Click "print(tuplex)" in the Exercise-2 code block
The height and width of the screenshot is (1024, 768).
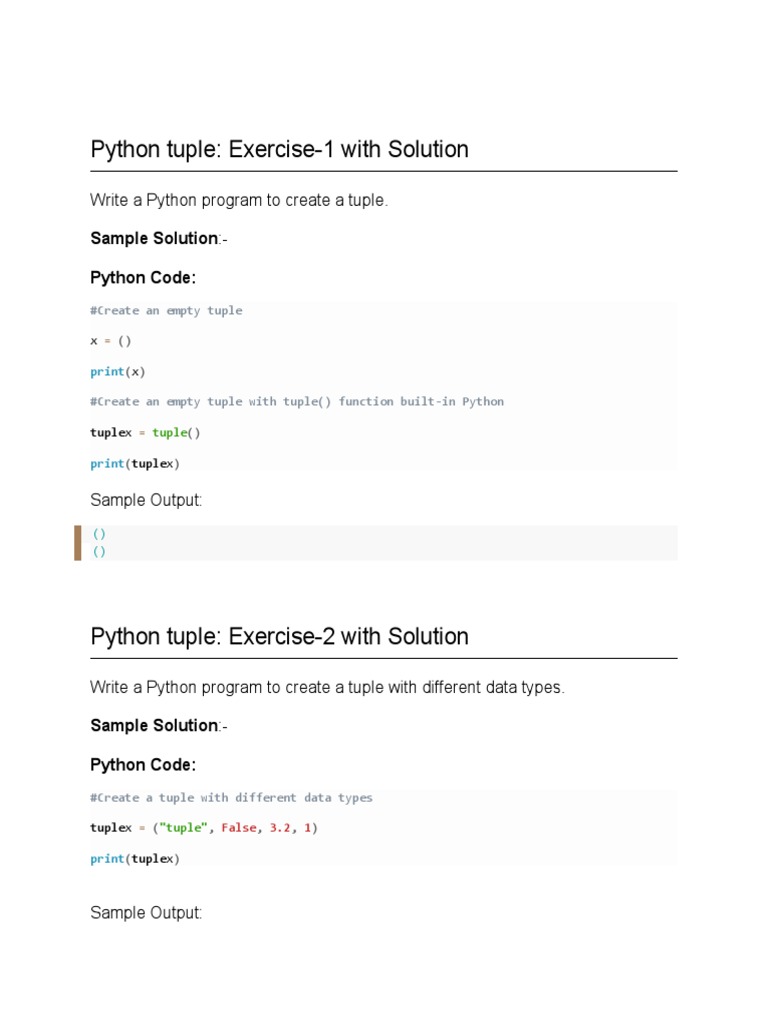pyautogui.click(x=135, y=859)
